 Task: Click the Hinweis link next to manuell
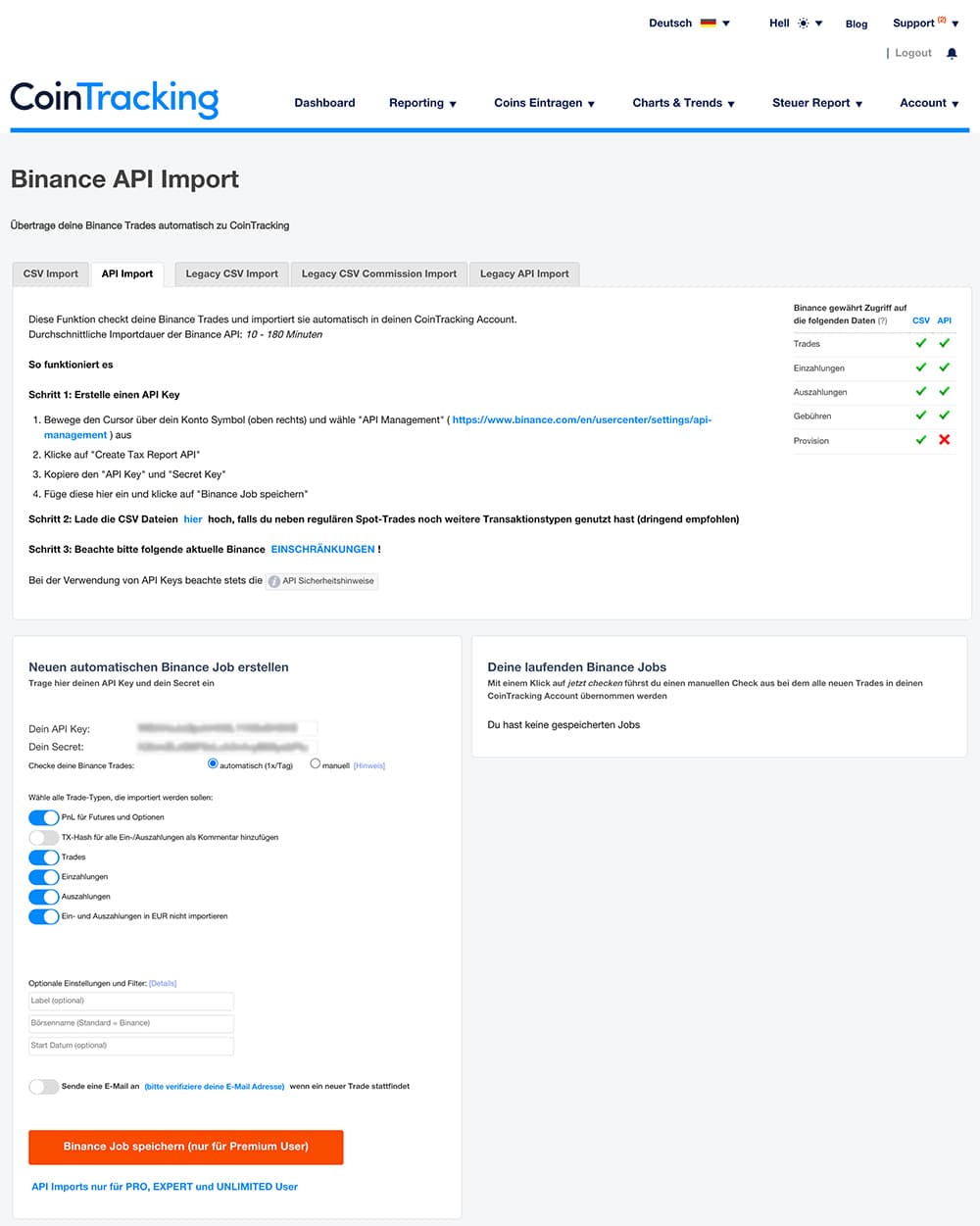(x=369, y=766)
